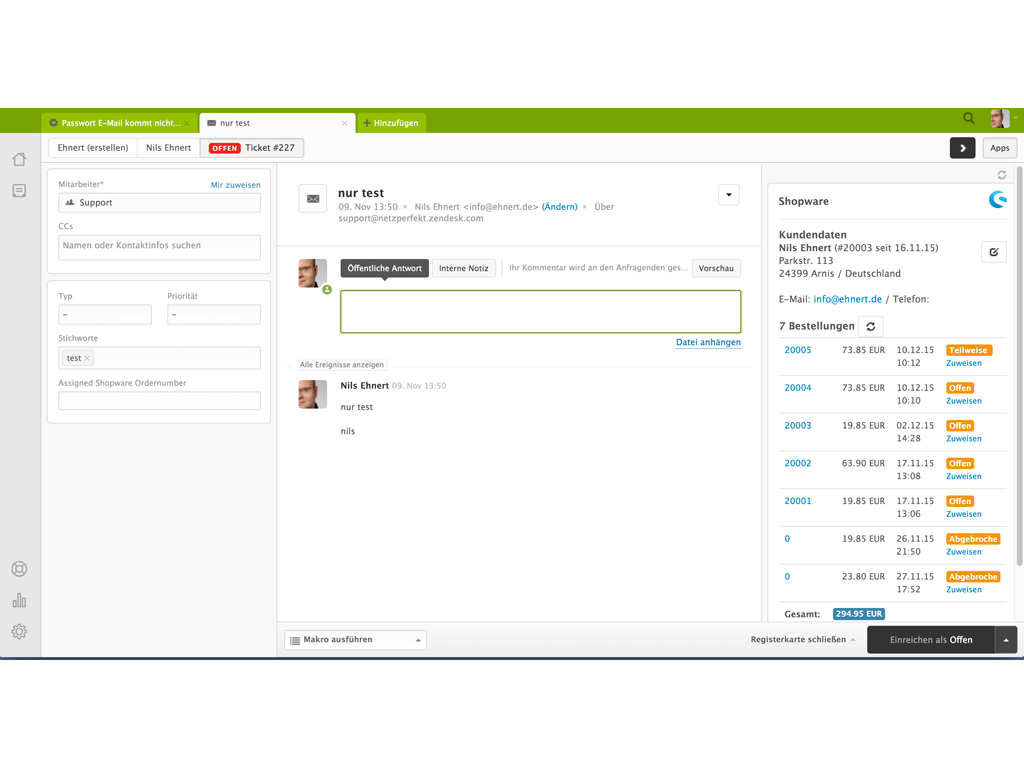Edit Shopware customer data icon

(993, 252)
